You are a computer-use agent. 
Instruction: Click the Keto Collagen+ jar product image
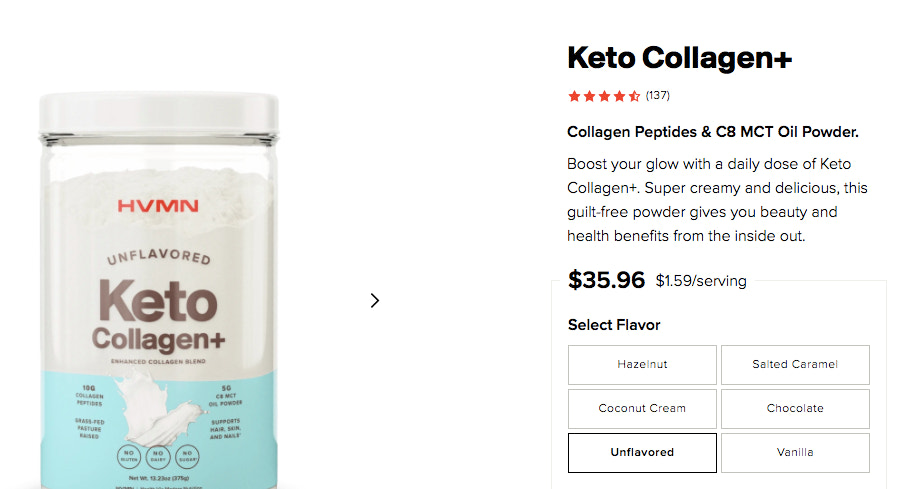[x=158, y=300]
